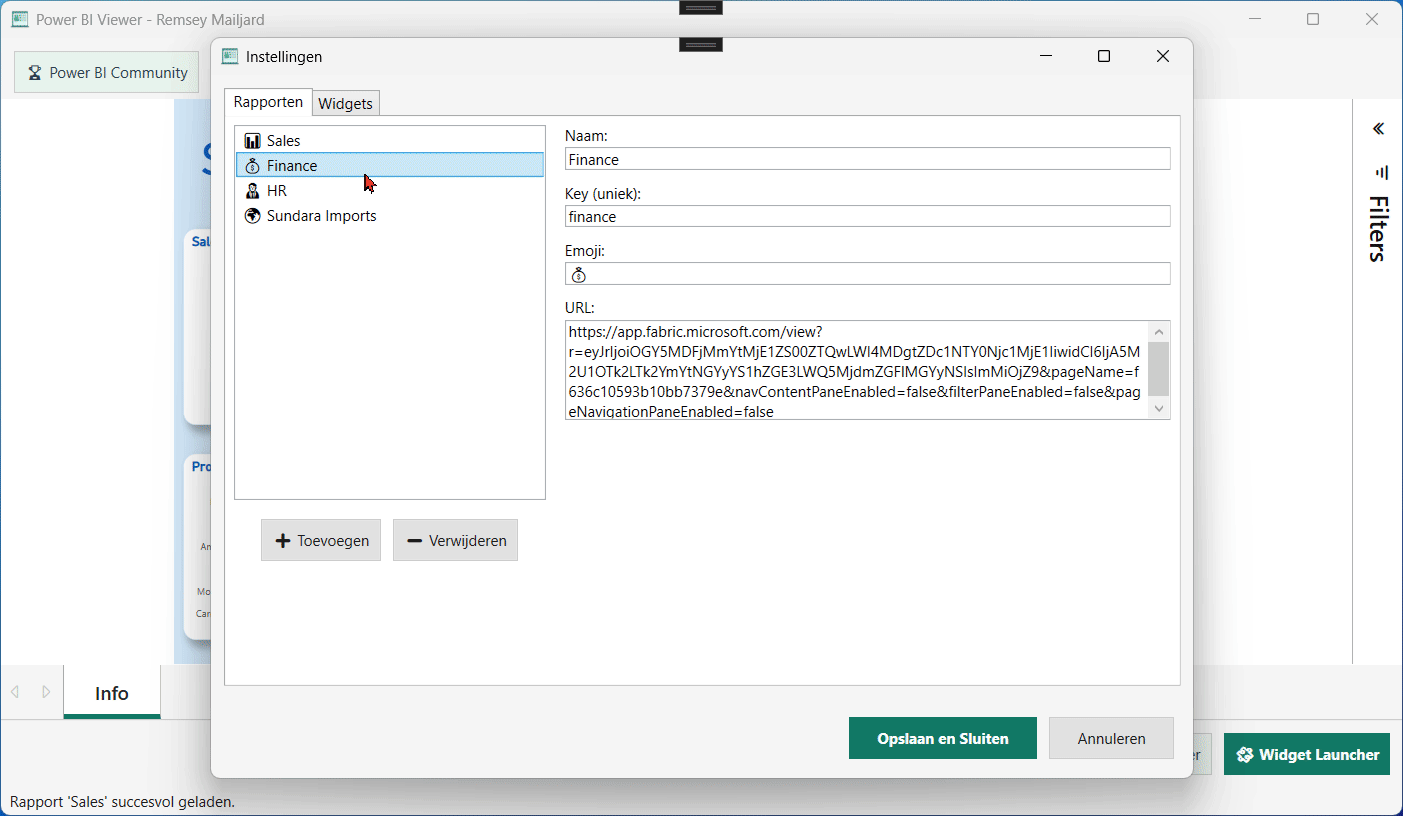The height and width of the screenshot is (816, 1403).
Task: Select the HR report entry
Action: coord(390,191)
